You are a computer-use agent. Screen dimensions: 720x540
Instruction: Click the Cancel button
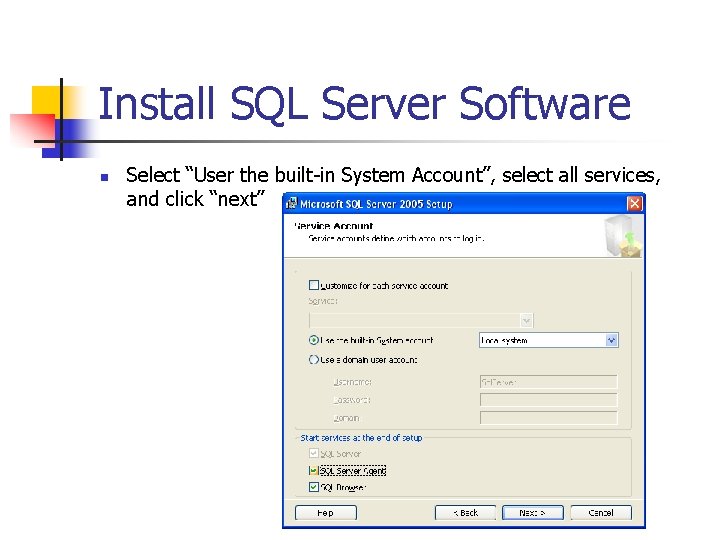(601, 513)
